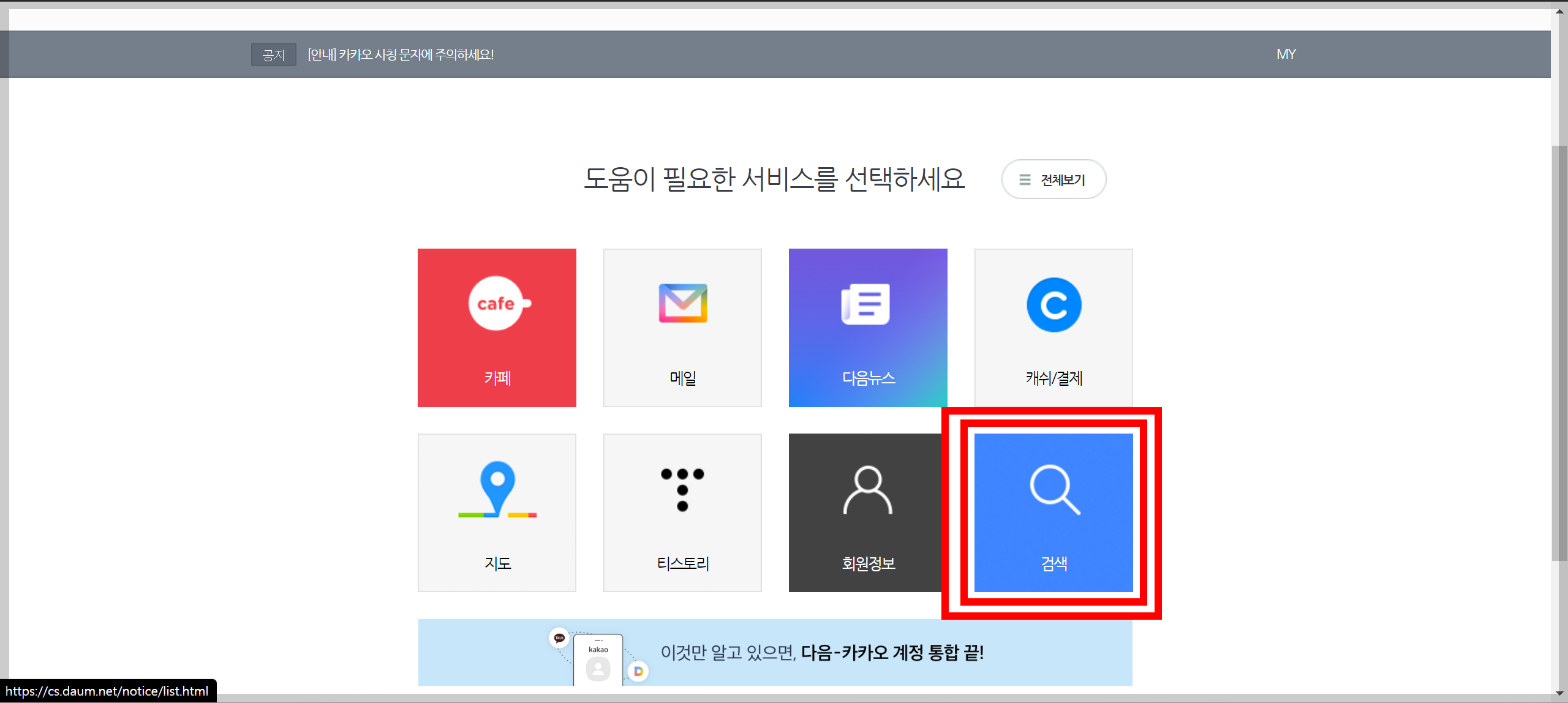Image resolution: width=1568 pixels, height=703 pixels.
Task: Click the 전체보기 button next to heading
Action: [x=1053, y=179]
